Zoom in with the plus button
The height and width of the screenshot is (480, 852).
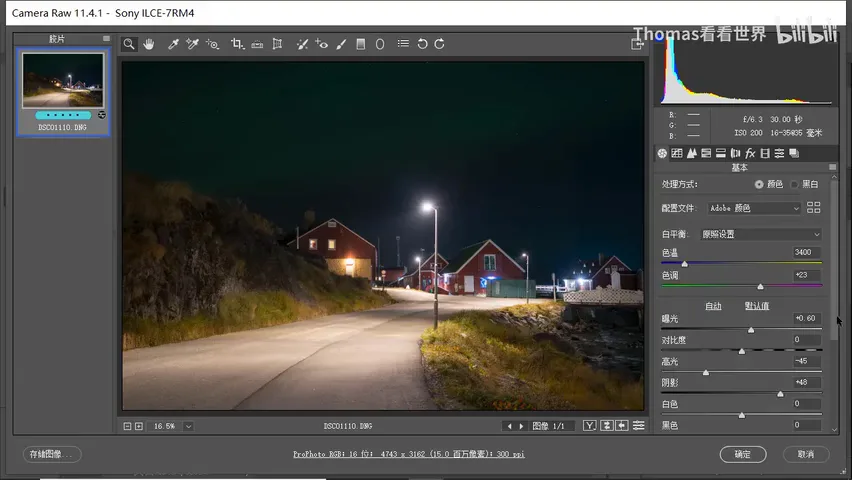tap(139, 426)
